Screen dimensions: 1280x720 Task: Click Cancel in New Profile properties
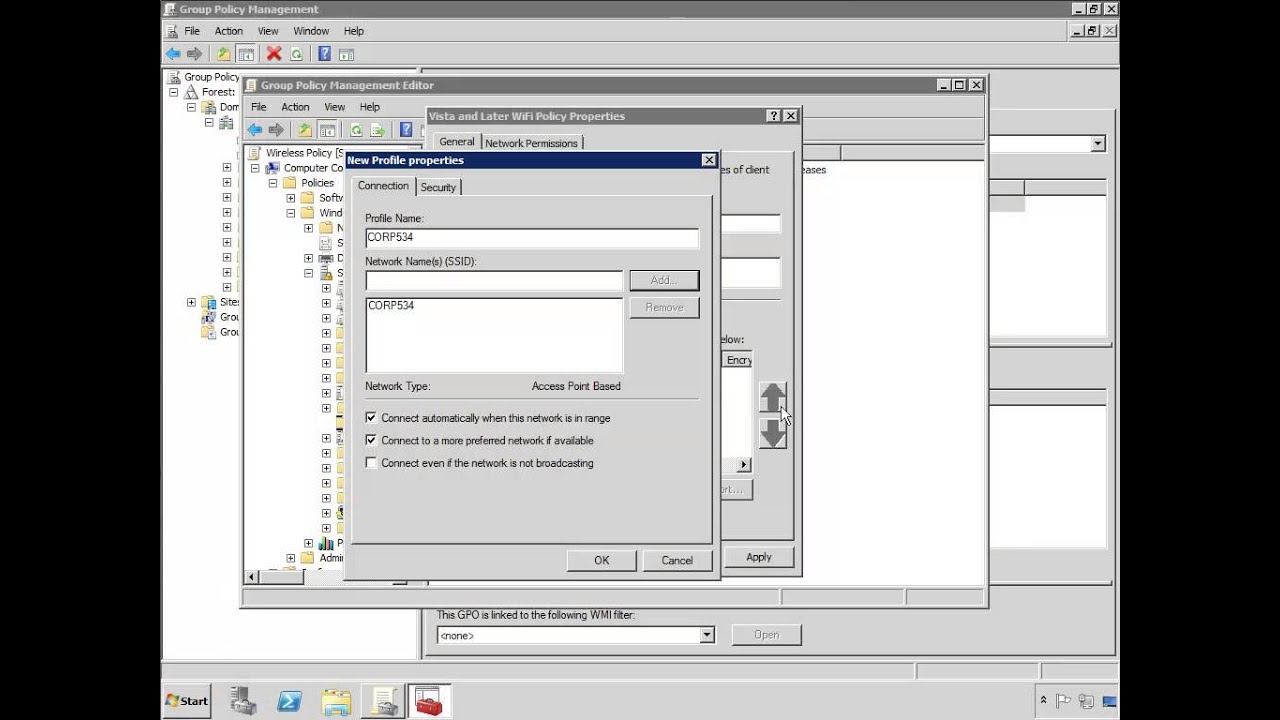(x=677, y=560)
